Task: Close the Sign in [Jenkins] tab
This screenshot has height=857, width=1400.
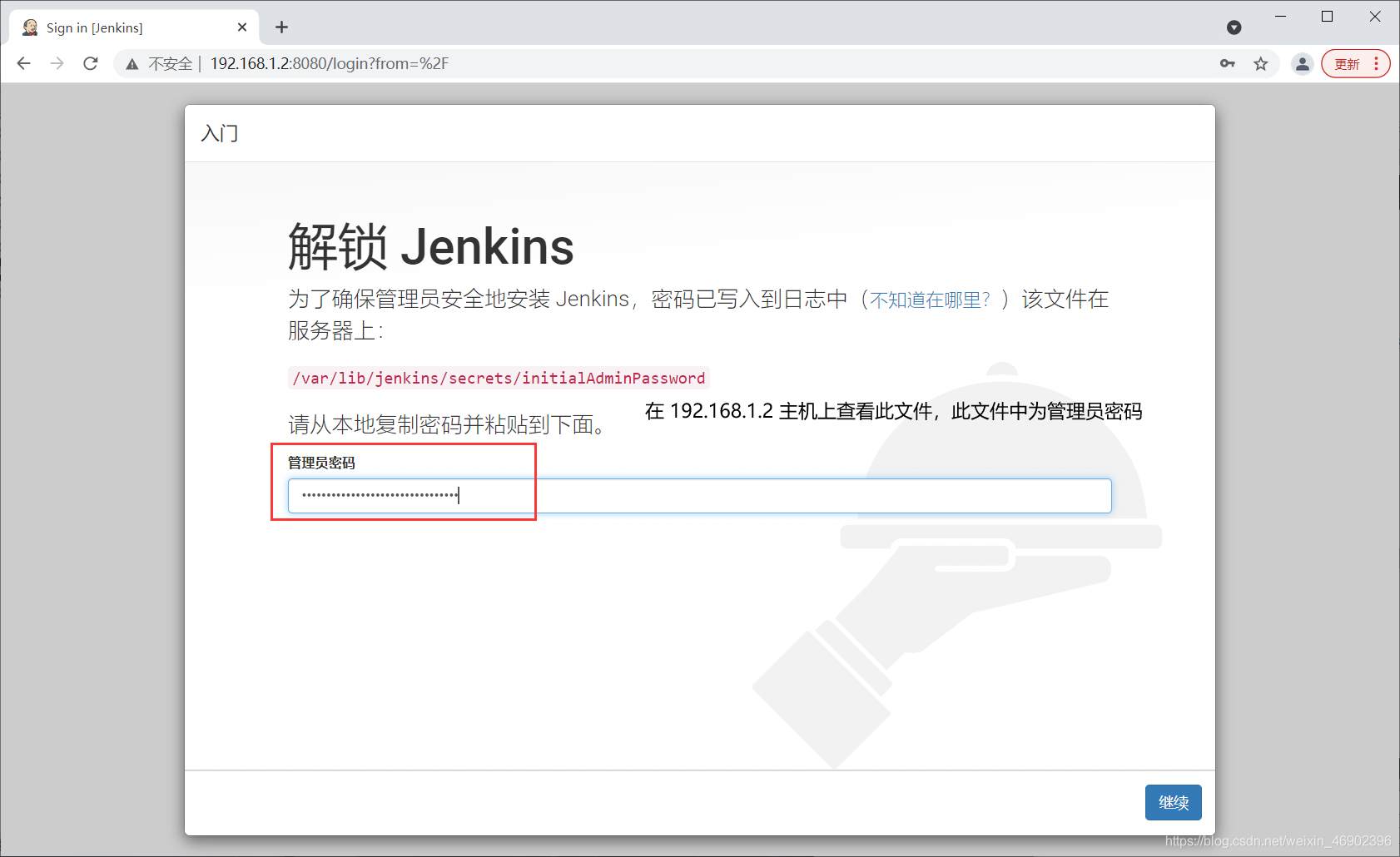Action: tap(242, 27)
